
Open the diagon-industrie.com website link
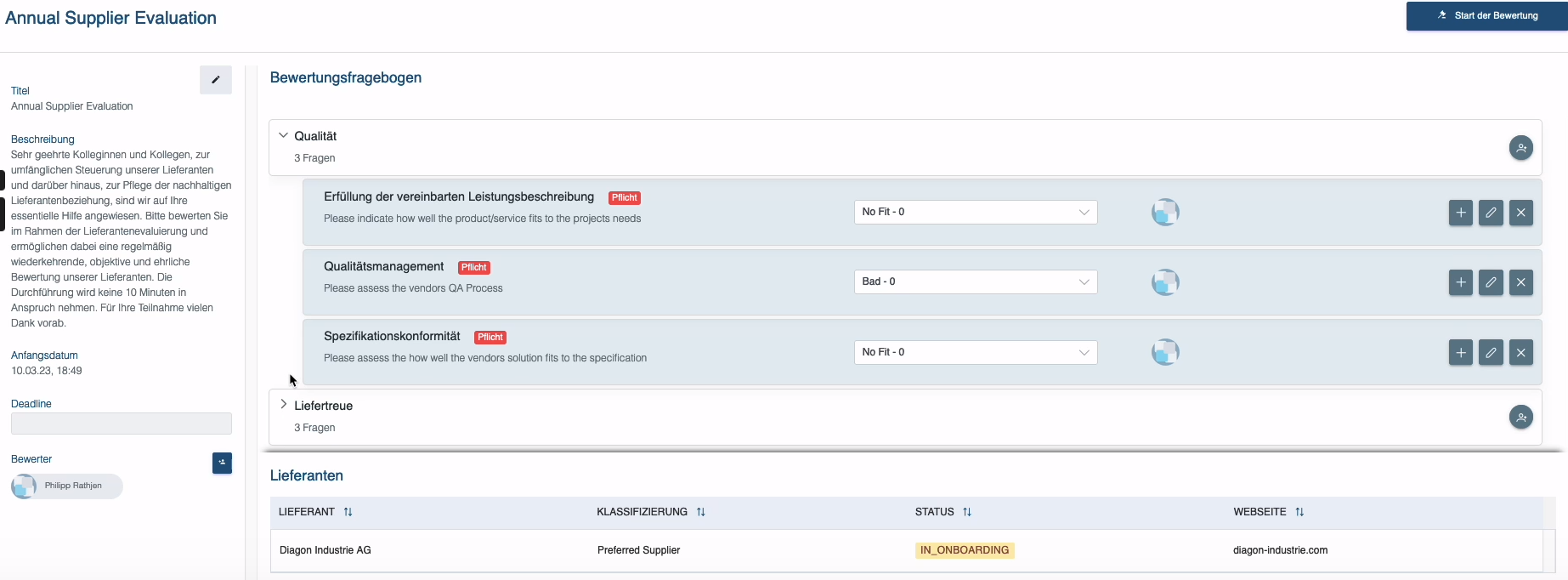(1280, 550)
